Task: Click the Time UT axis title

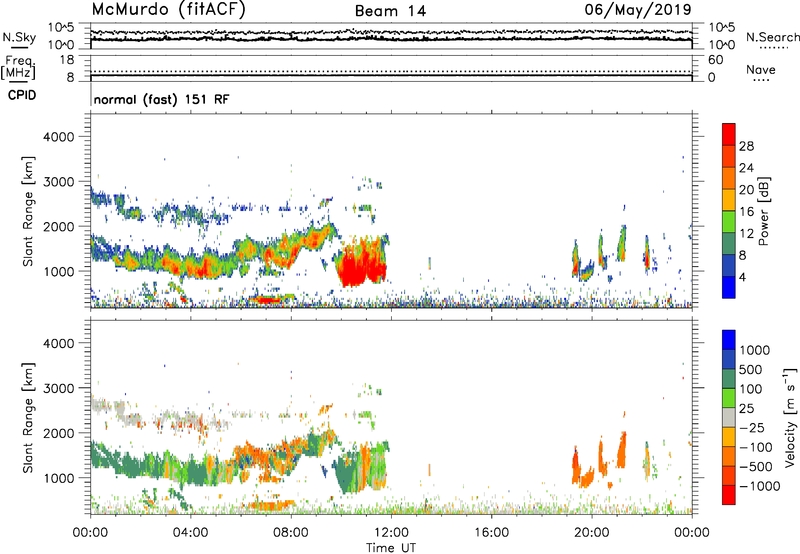Action: pyautogui.click(x=391, y=547)
